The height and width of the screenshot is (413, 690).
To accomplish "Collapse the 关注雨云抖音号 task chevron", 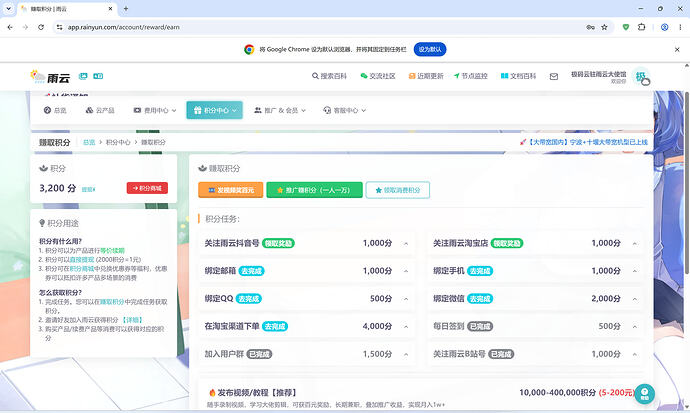I will tap(406, 244).
